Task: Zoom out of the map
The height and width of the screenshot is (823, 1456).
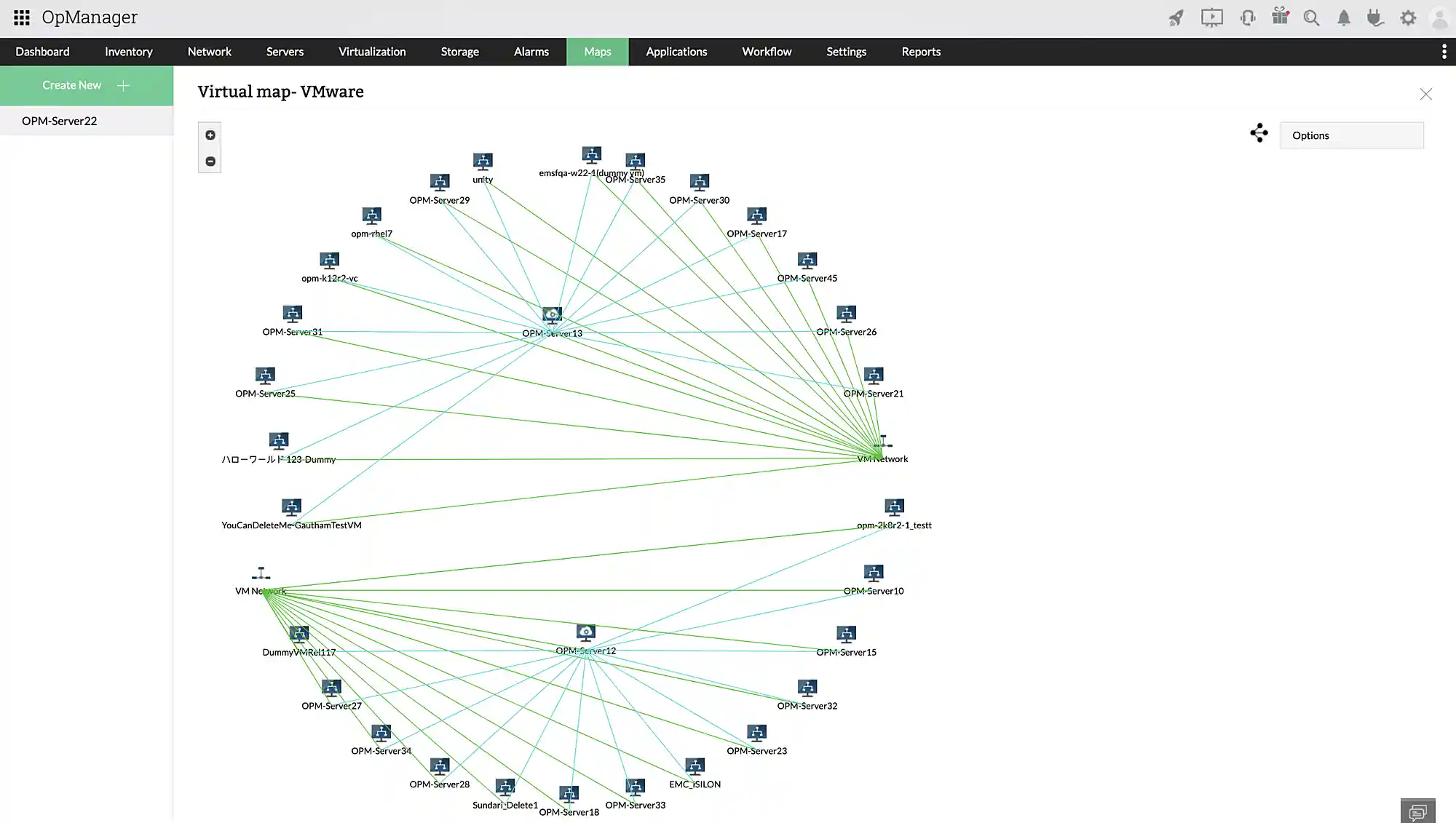Action: [210, 162]
